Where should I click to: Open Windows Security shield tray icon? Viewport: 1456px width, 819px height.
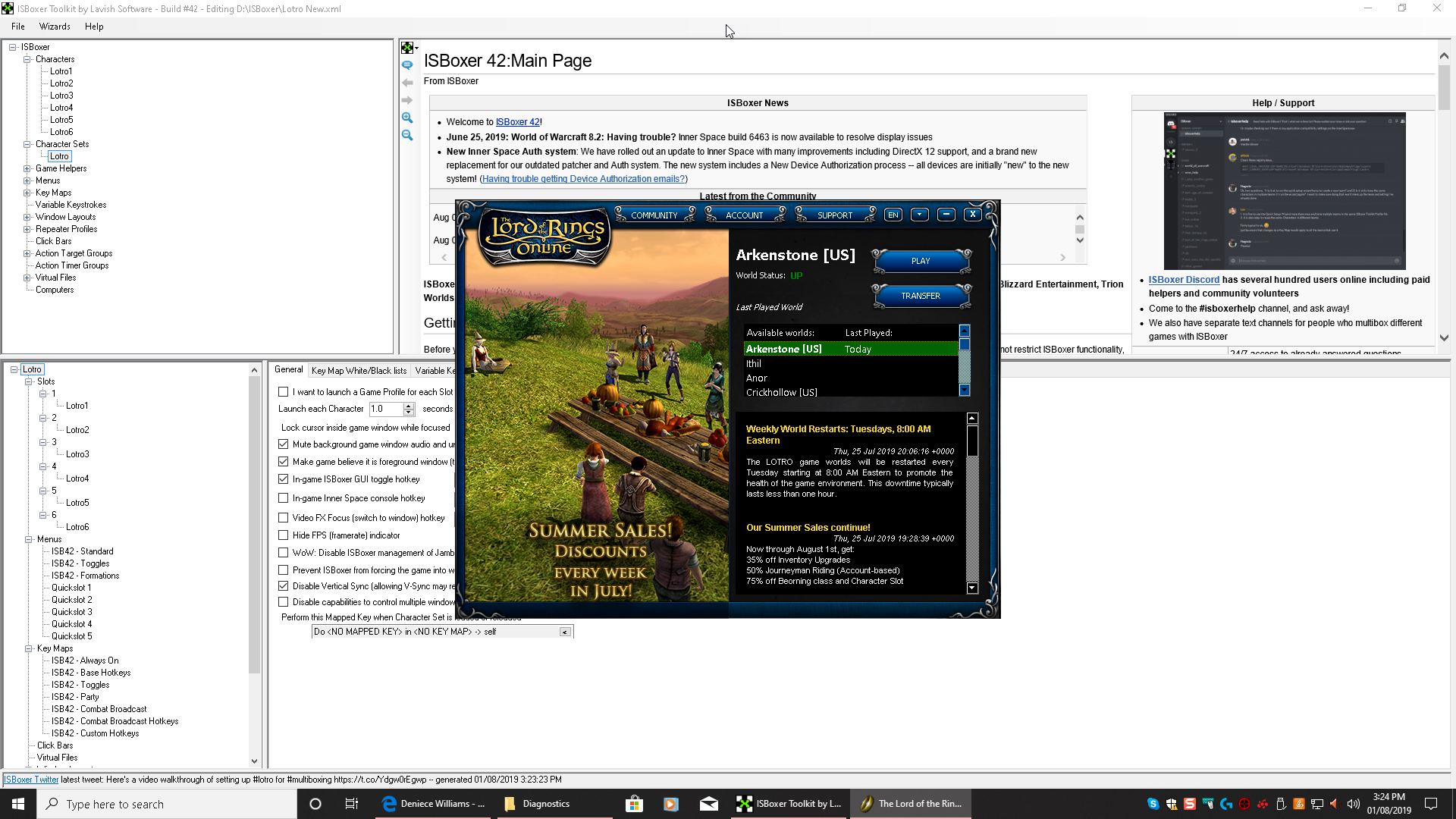point(1172,804)
